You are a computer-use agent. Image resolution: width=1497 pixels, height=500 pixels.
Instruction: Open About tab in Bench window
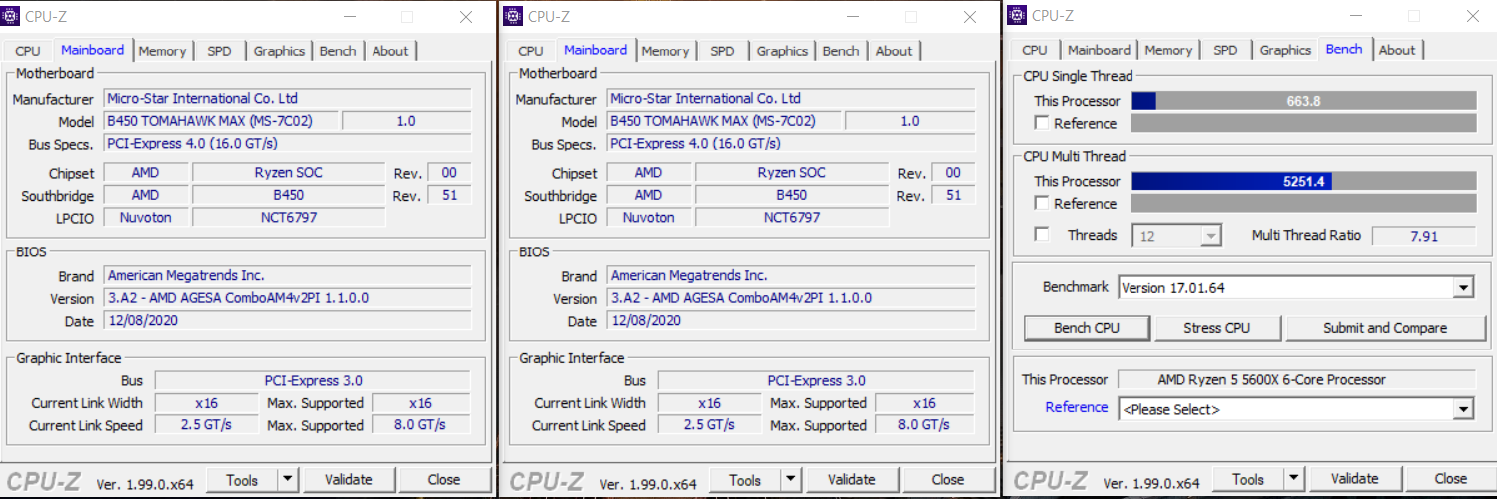tap(1397, 50)
